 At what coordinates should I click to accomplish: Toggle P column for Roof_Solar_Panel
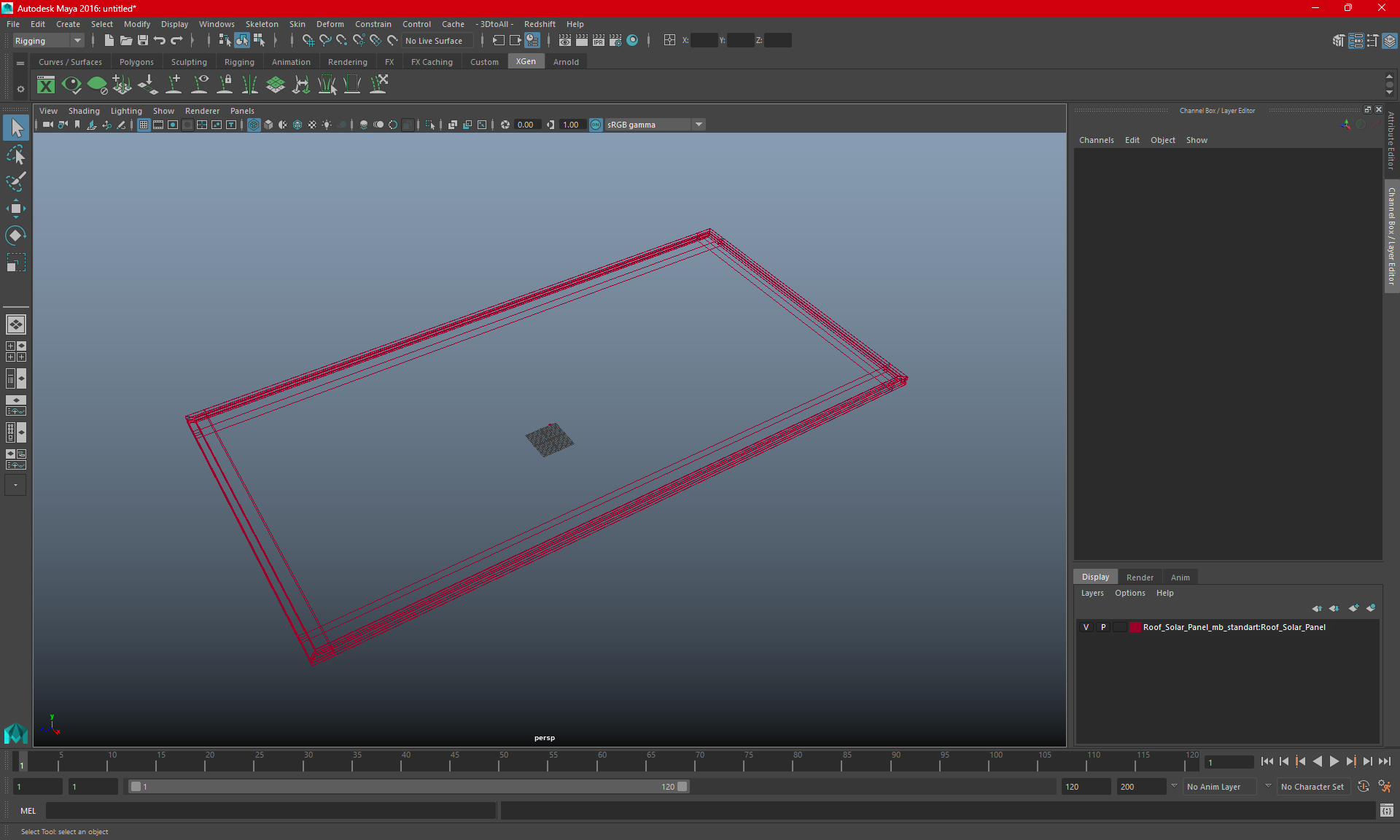1102,626
